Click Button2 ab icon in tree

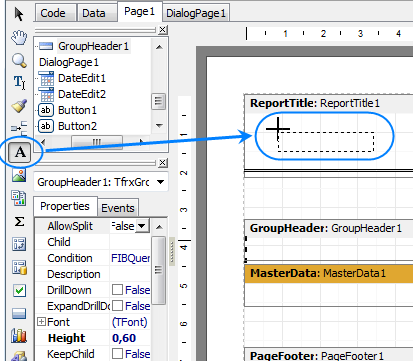pyautogui.click(x=46, y=126)
